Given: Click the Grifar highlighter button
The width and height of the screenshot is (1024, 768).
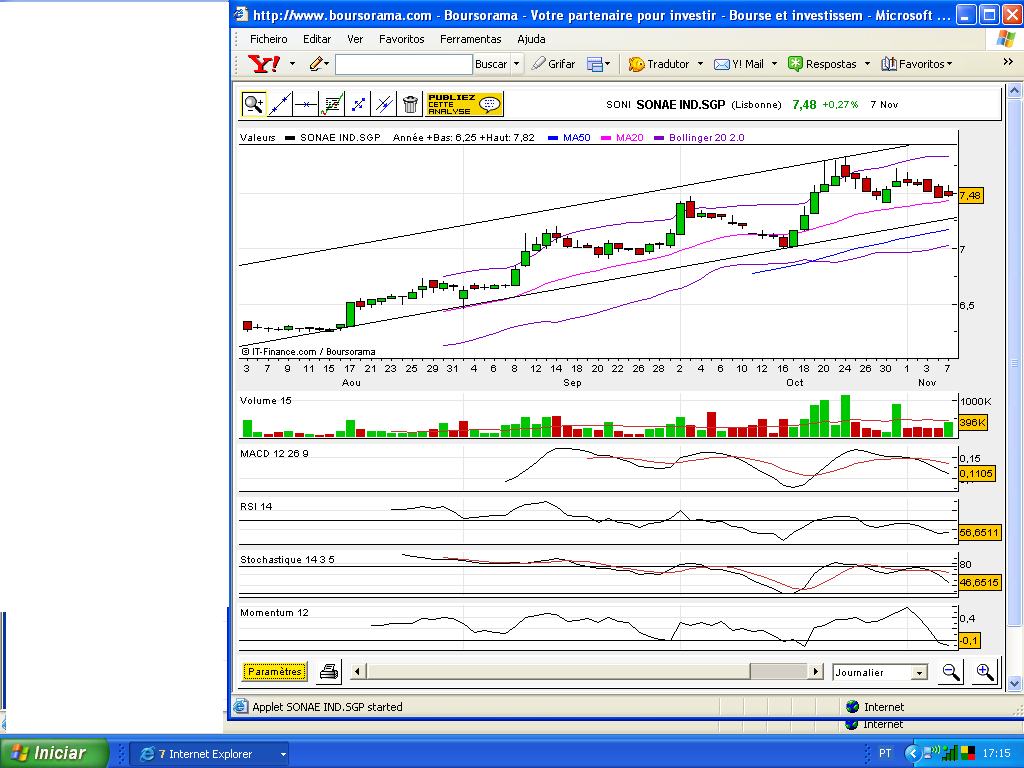Looking at the screenshot, I should coord(553,64).
